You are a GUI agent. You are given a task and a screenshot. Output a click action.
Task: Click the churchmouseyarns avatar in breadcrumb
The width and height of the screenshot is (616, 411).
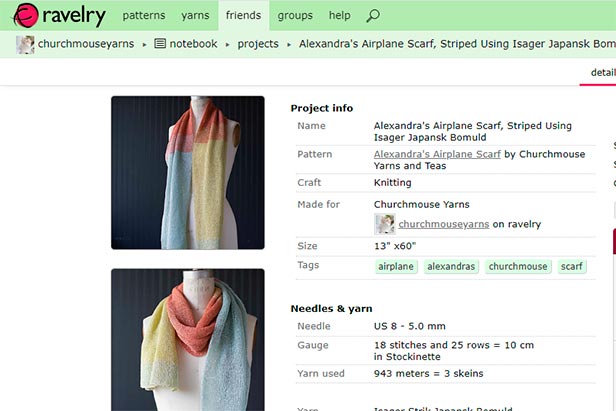pyautogui.click(x=25, y=44)
